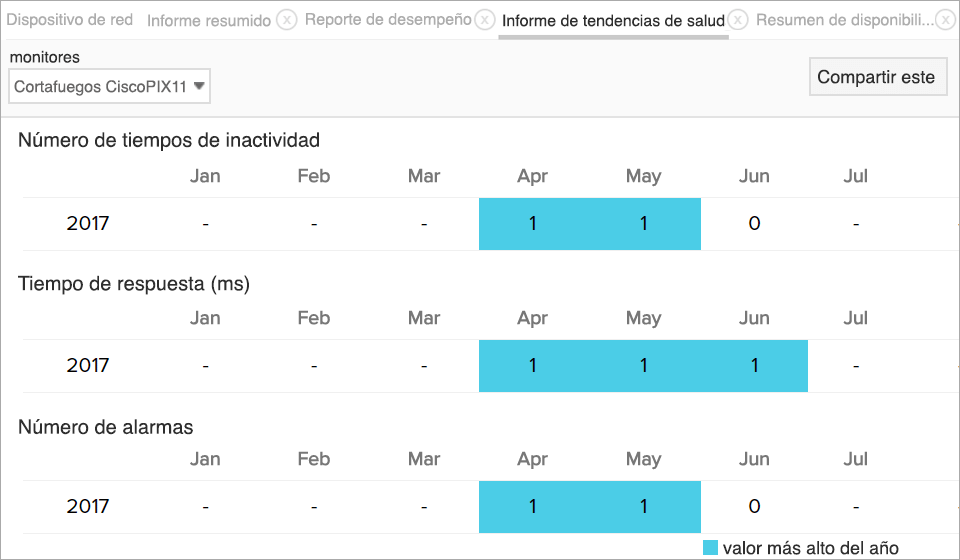Click the light blue legend color swatch

click(711, 548)
